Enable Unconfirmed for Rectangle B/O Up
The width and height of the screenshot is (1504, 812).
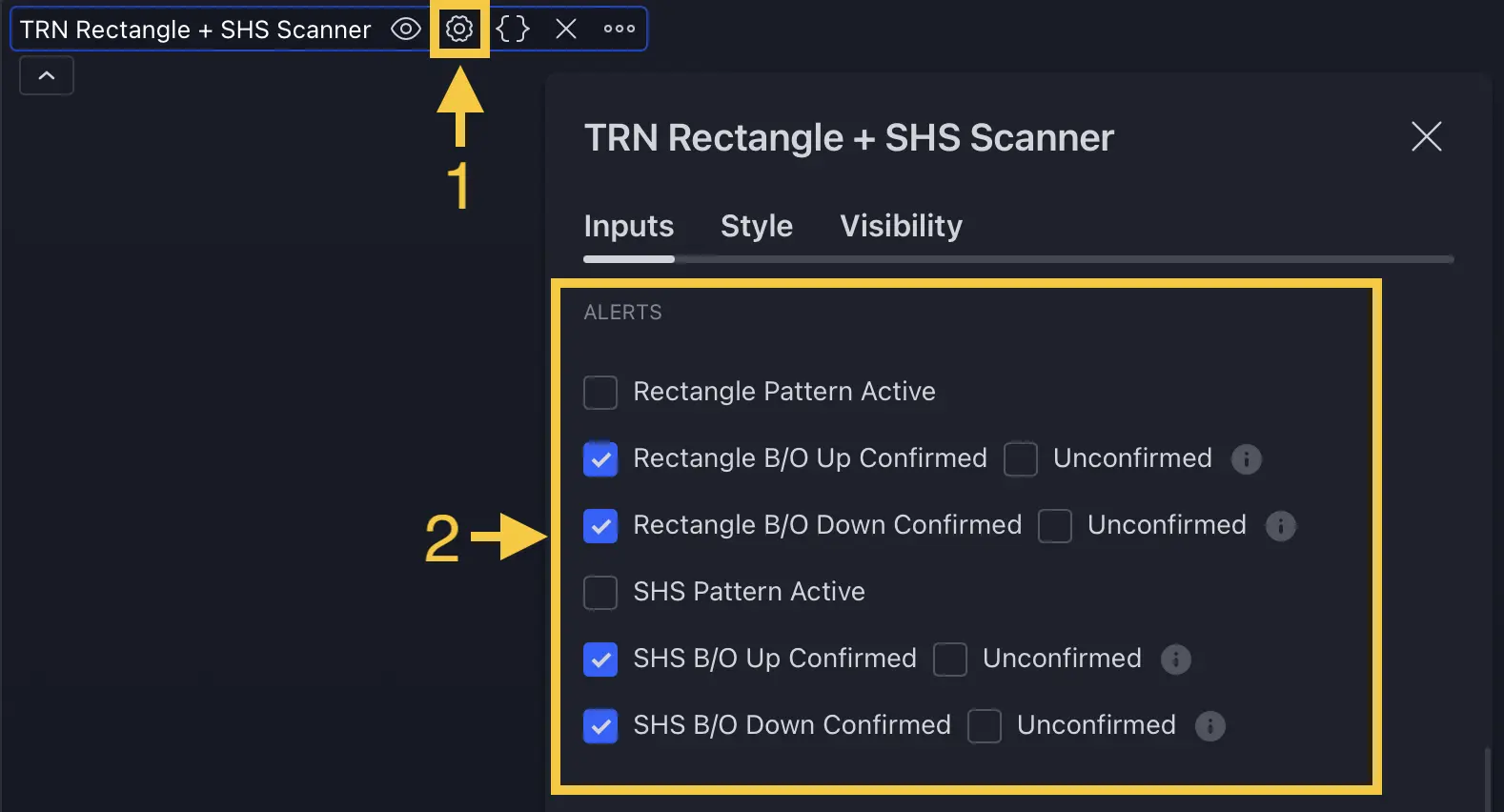1021,458
